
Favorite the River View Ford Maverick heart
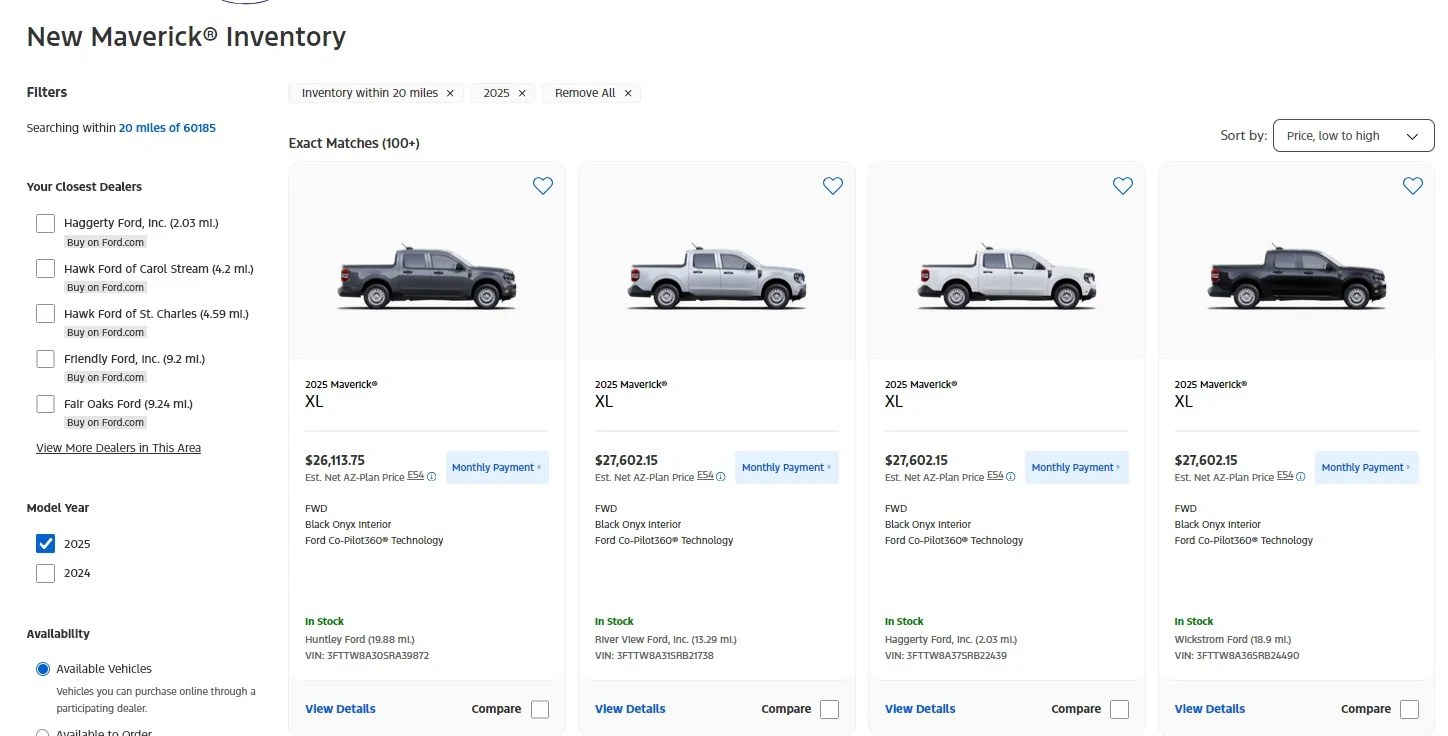pos(833,186)
